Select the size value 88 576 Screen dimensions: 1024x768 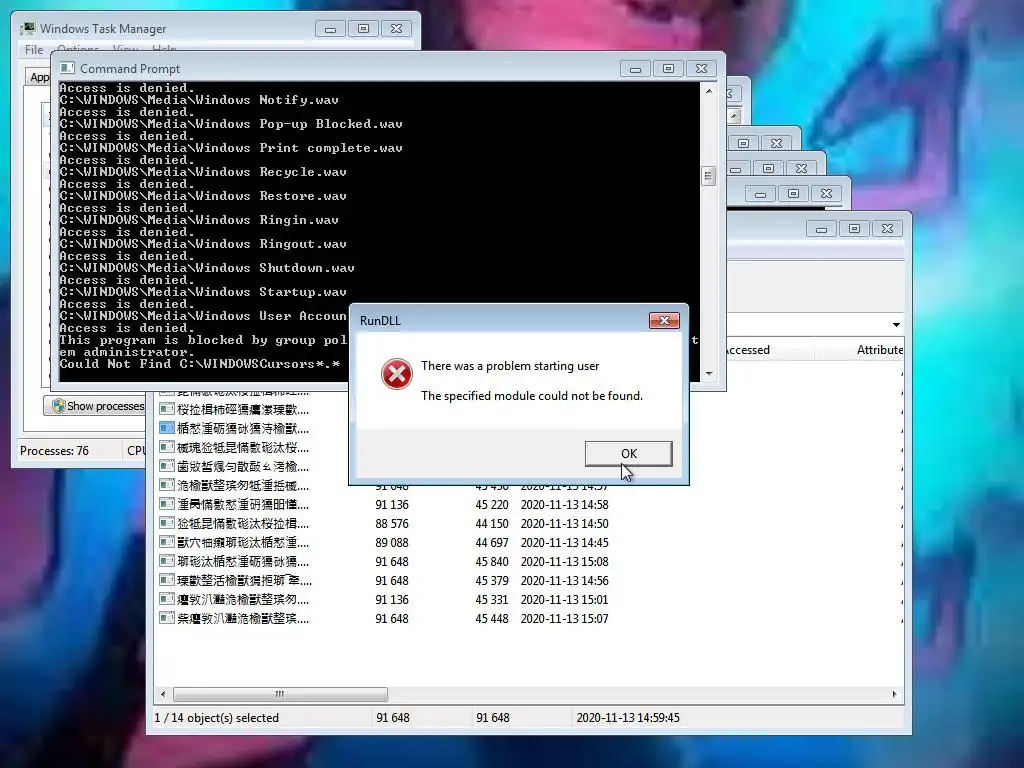(x=392, y=524)
